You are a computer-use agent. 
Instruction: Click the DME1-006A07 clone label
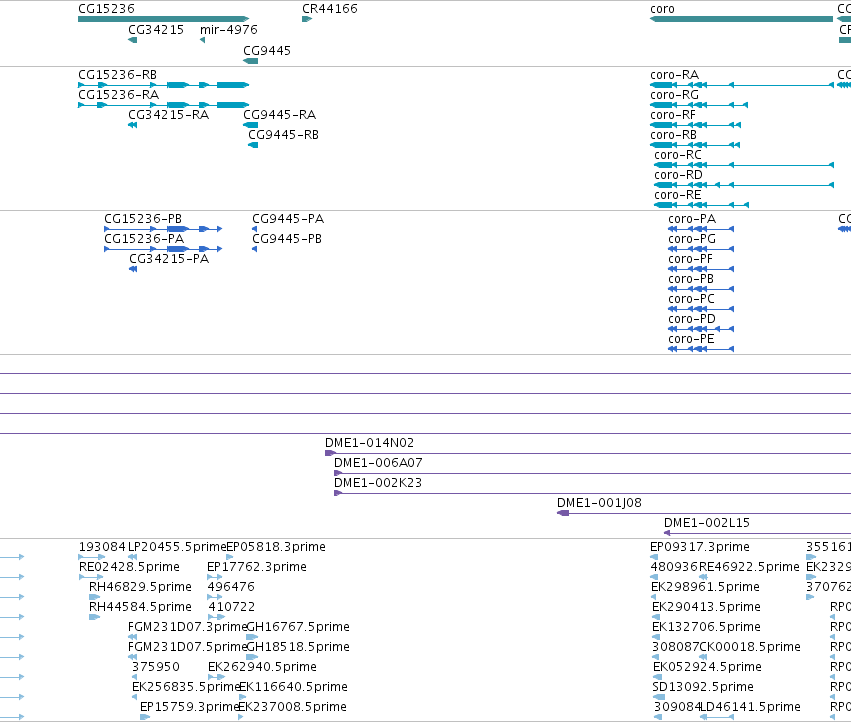378,463
